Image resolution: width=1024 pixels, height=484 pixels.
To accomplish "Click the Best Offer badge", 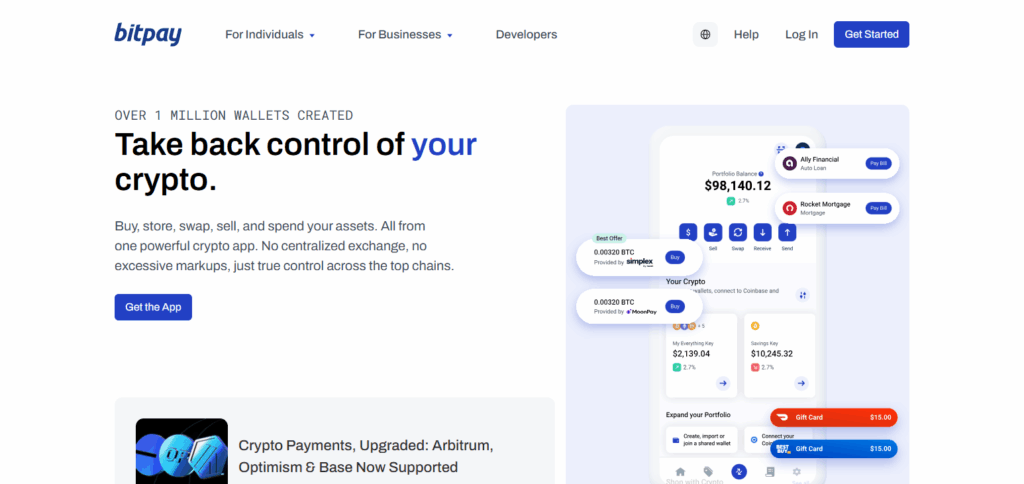I will [x=608, y=238].
